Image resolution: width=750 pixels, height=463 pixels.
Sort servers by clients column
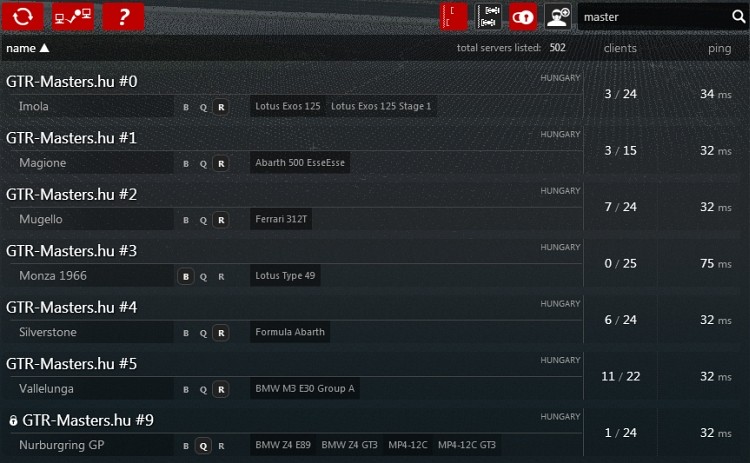click(620, 48)
